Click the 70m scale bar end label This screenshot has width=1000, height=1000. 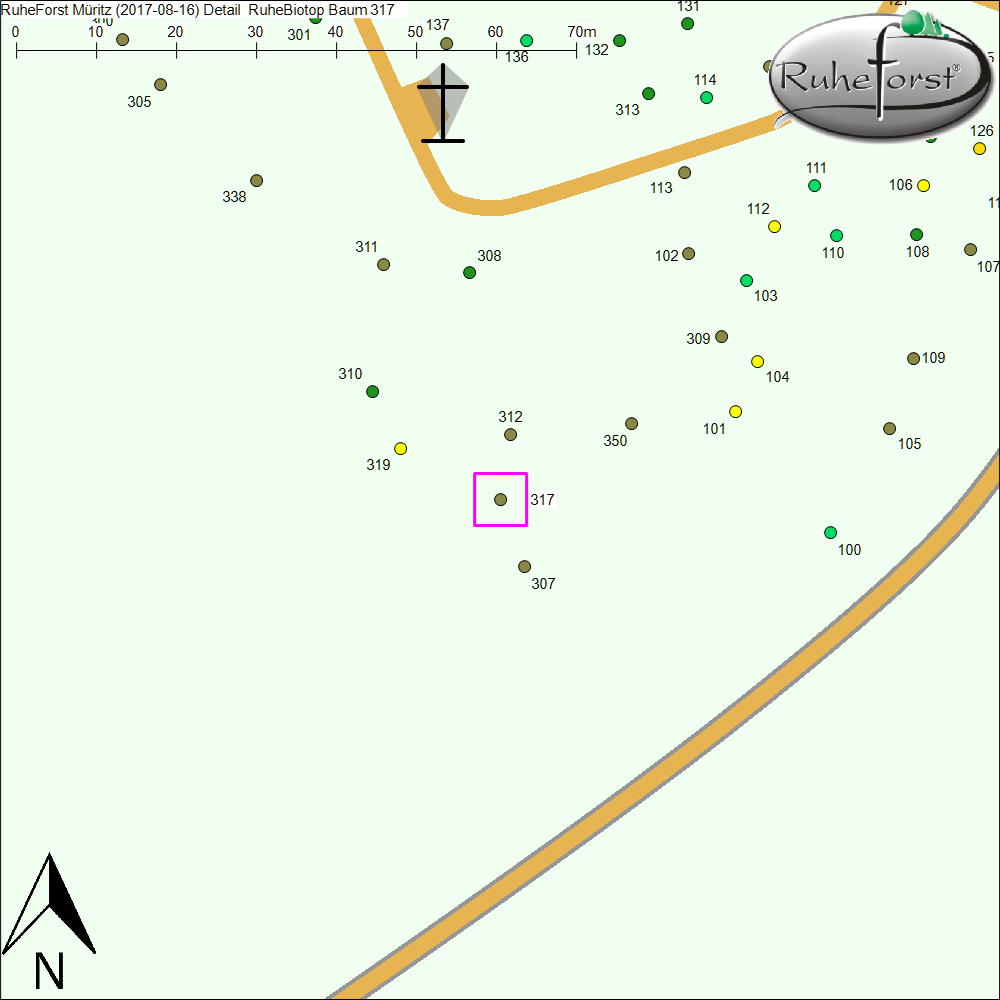582,32
